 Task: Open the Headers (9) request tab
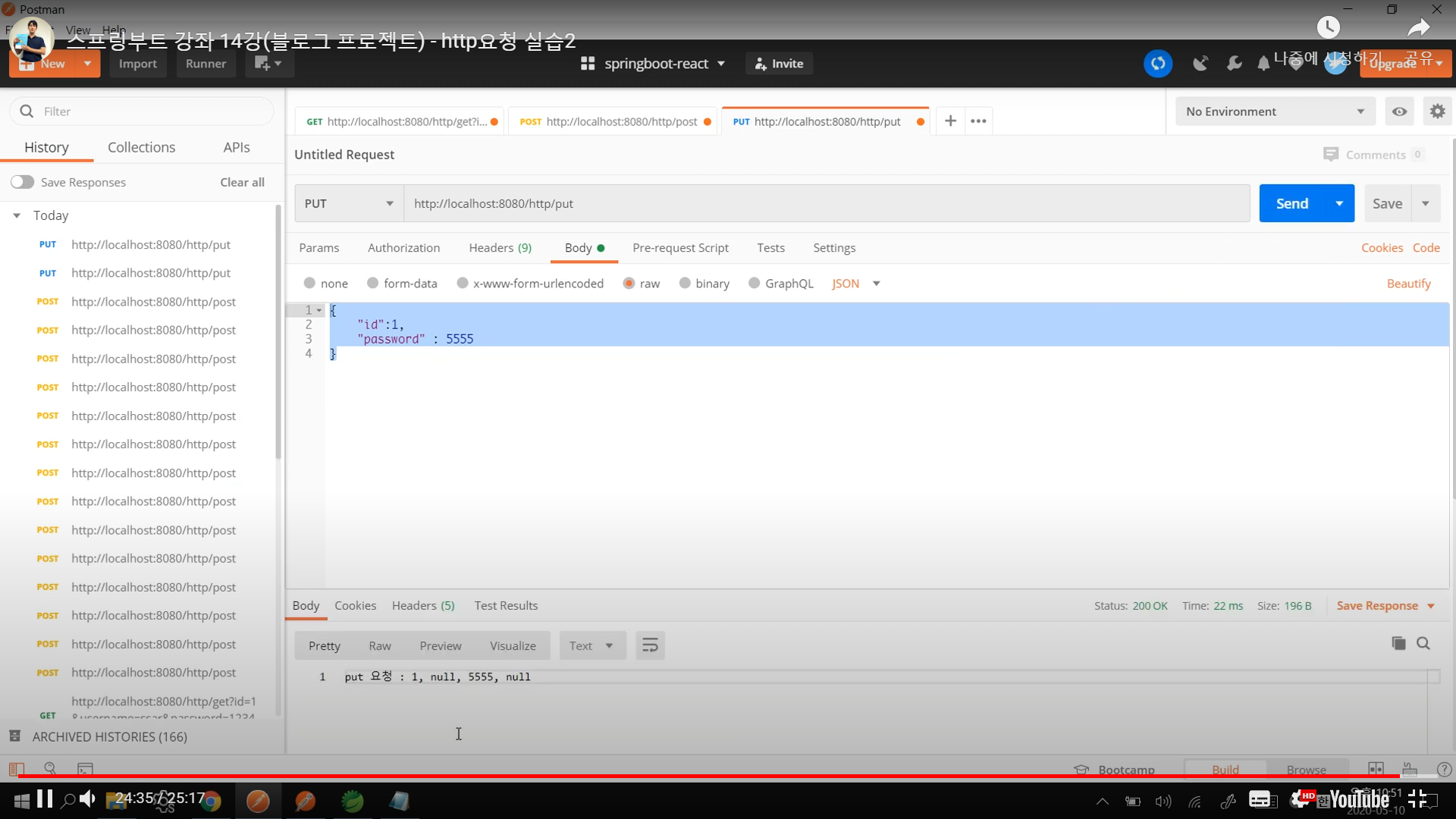tap(500, 248)
